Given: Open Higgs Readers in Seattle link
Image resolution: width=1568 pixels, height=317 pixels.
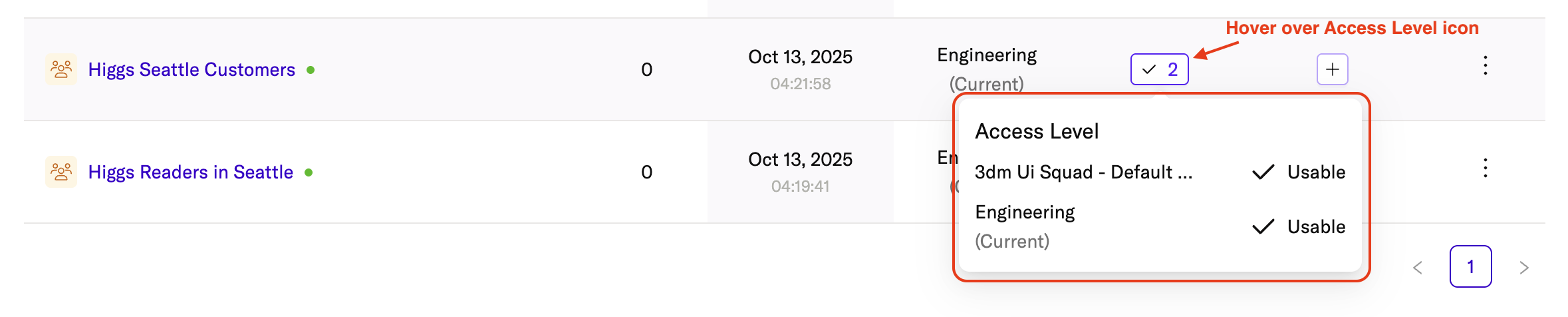Looking at the screenshot, I should pyautogui.click(x=191, y=172).
